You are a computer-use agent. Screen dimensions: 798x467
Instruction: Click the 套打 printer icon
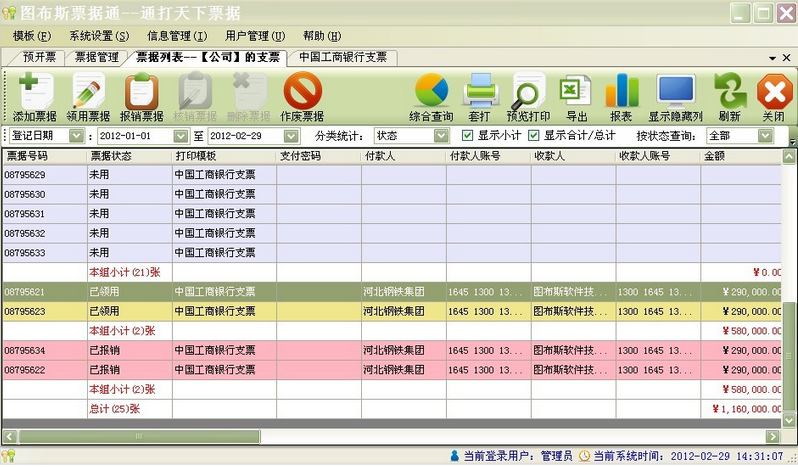(478, 97)
